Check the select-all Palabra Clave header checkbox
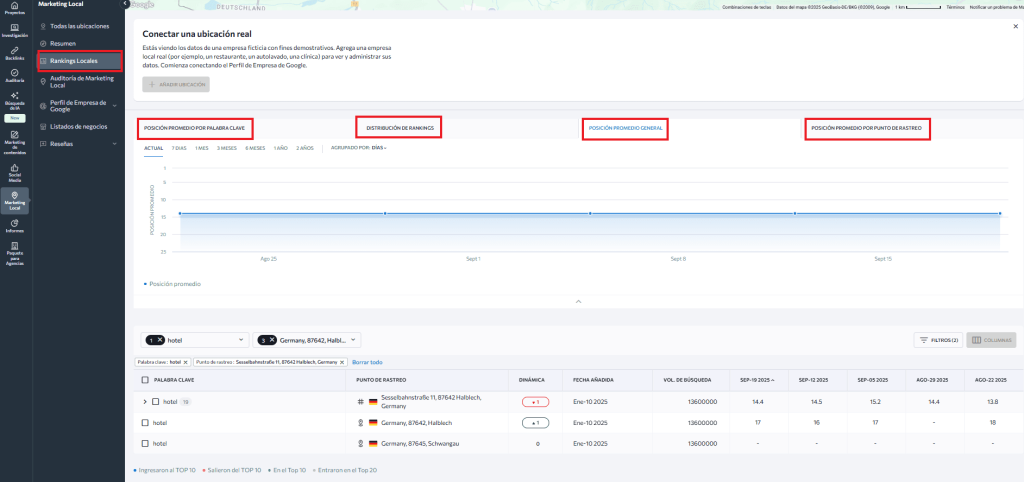The height and width of the screenshot is (482, 1024). (145, 380)
